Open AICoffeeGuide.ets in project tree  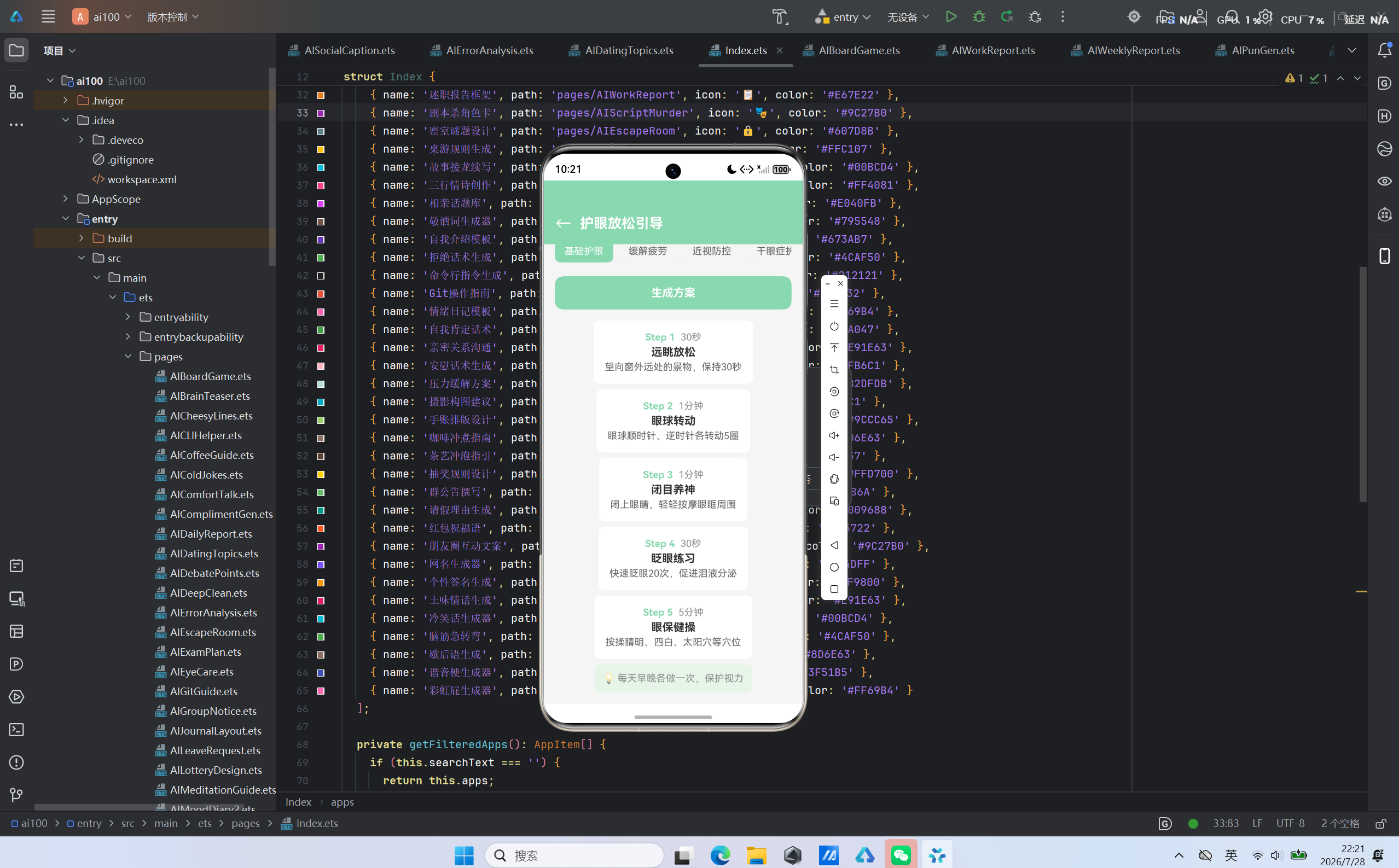point(211,455)
